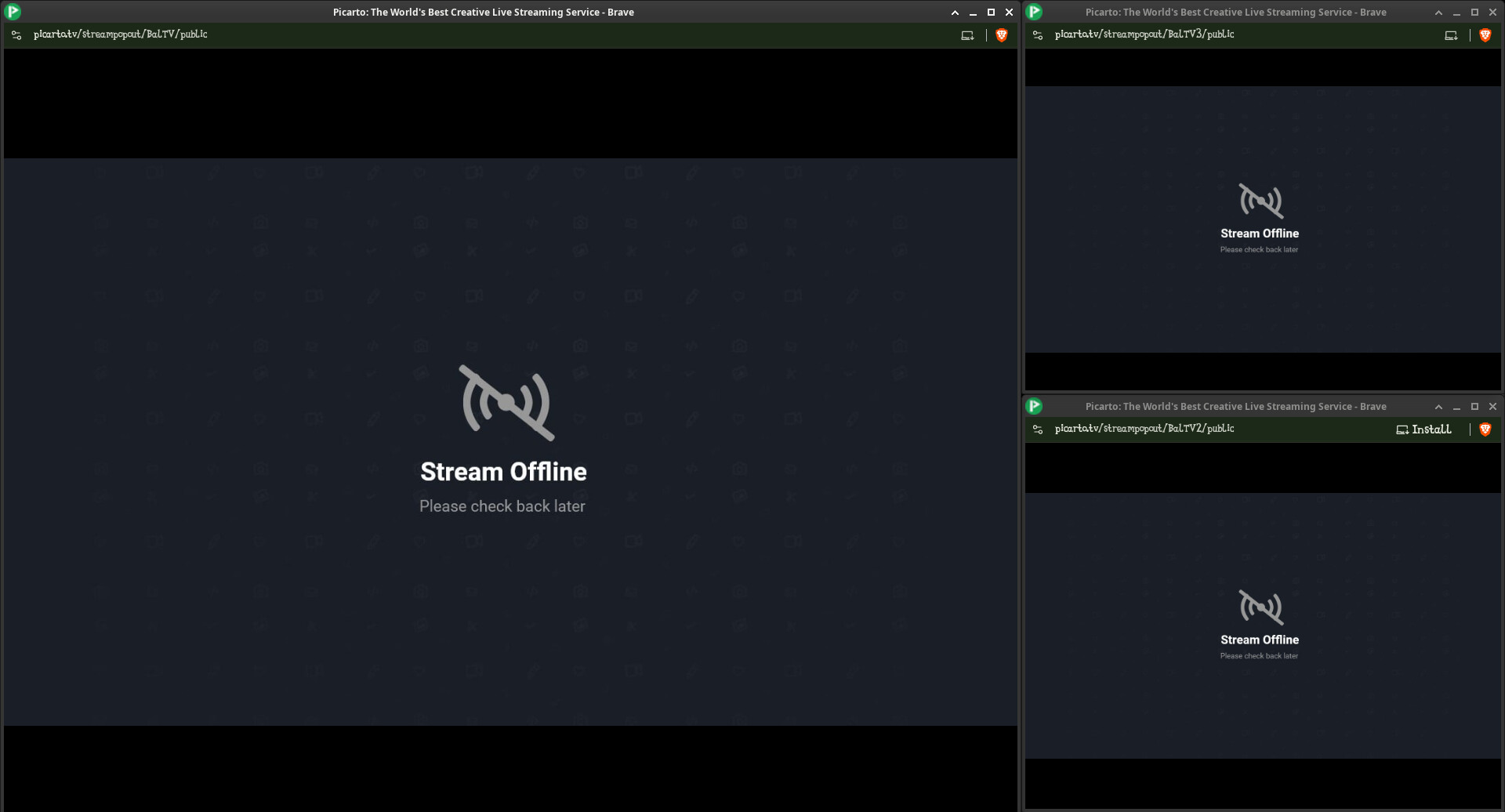
Task: Click 'Please check back later' in BalTV window
Action: click(x=502, y=506)
